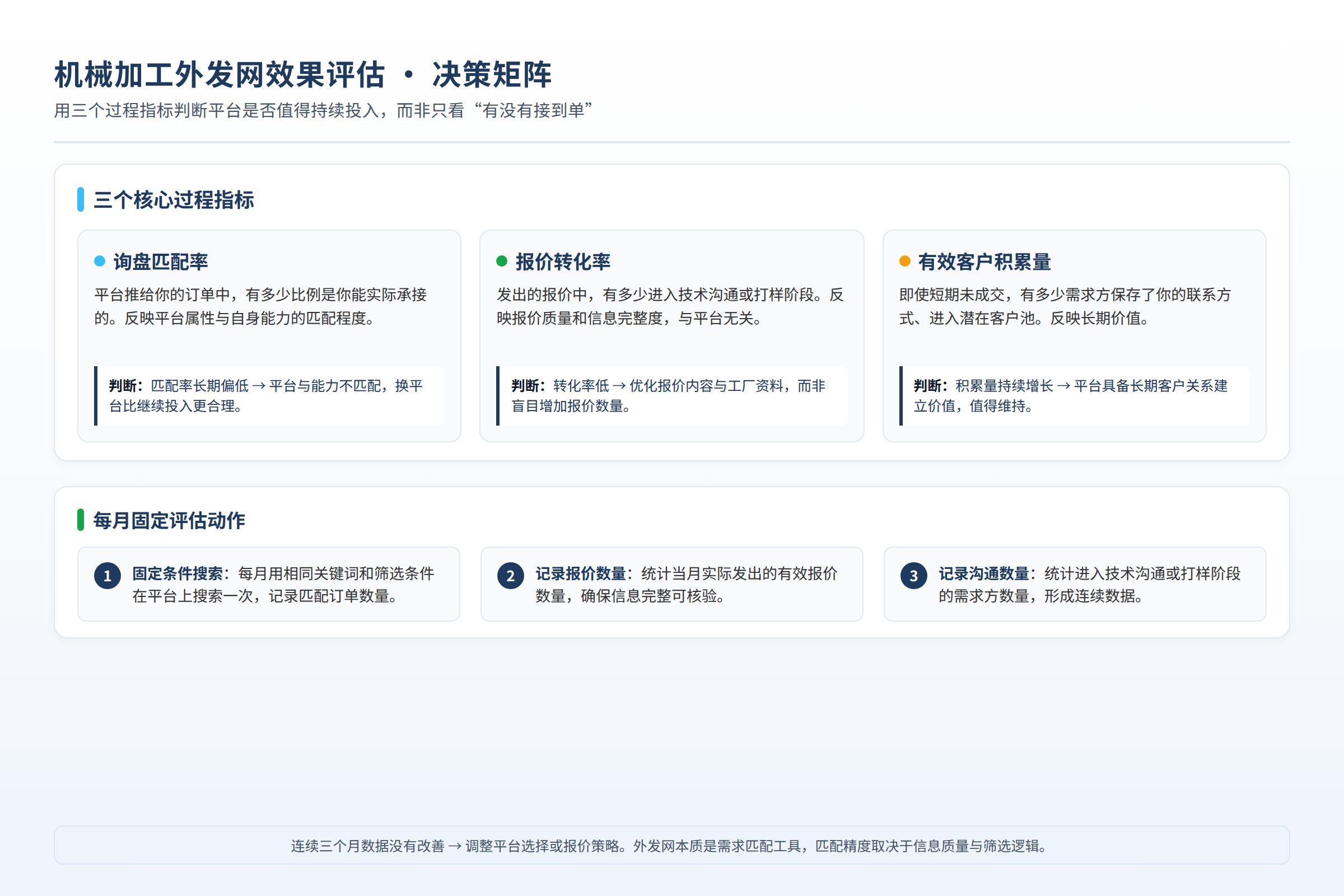1344x896 pixels.
Task: Click the description starting 即使短期未成交
Action: pos(1065,306)
